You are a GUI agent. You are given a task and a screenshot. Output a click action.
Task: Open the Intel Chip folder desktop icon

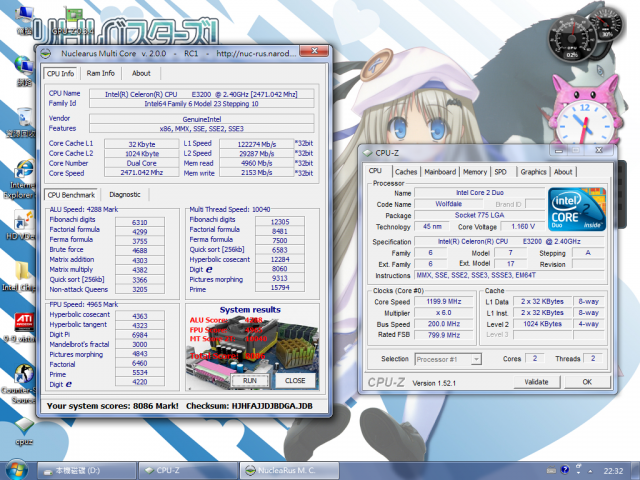click(22, 276)
